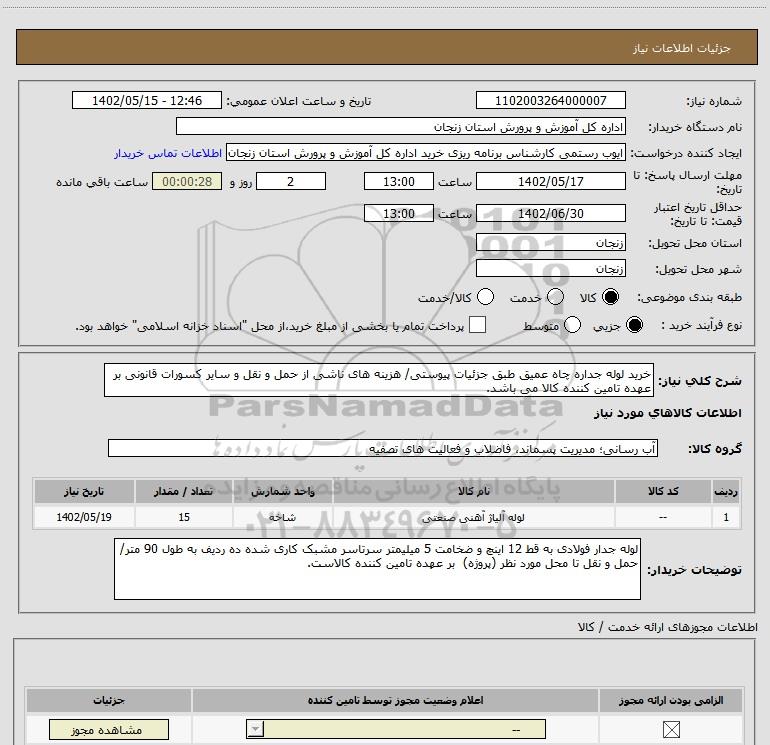Viewport: 770px width, 745px height.
Task: Click the نام کالا column header
Action: pos(473,492)
